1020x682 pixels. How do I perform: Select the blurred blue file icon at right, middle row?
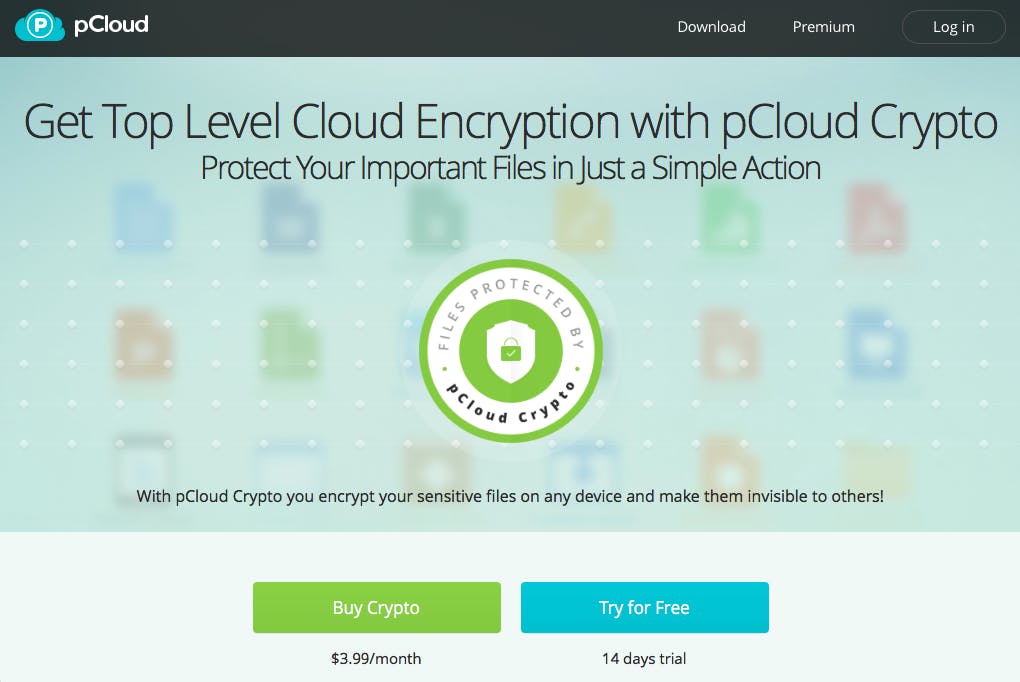point(876,344)
